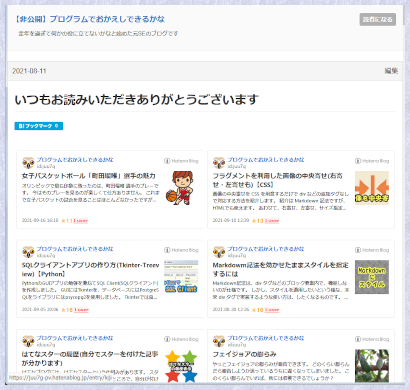
Task: Click blog name link on はてなスターの履歴 card
Action: coord(75,338)
